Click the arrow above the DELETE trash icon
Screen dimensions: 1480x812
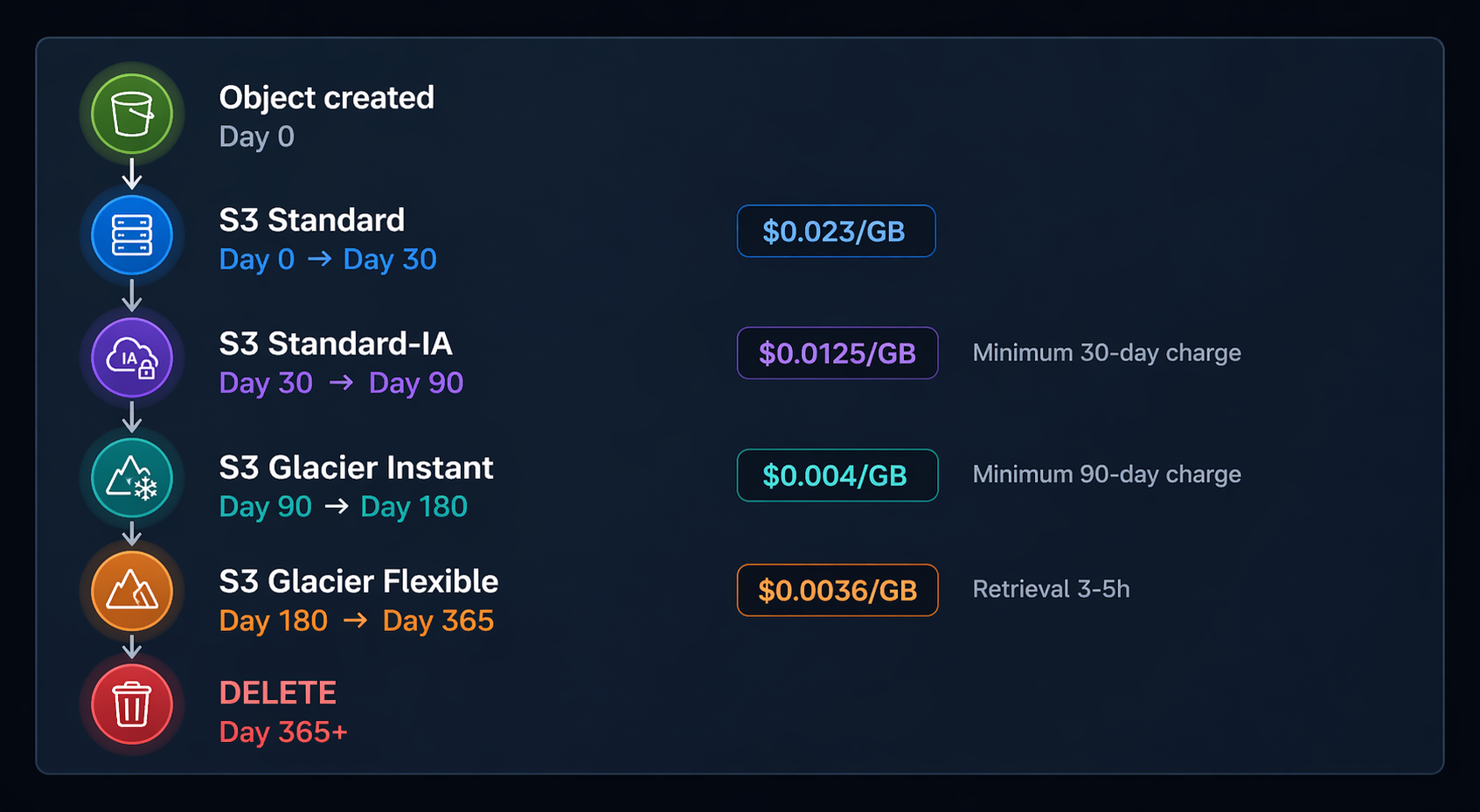pos(132,647)
